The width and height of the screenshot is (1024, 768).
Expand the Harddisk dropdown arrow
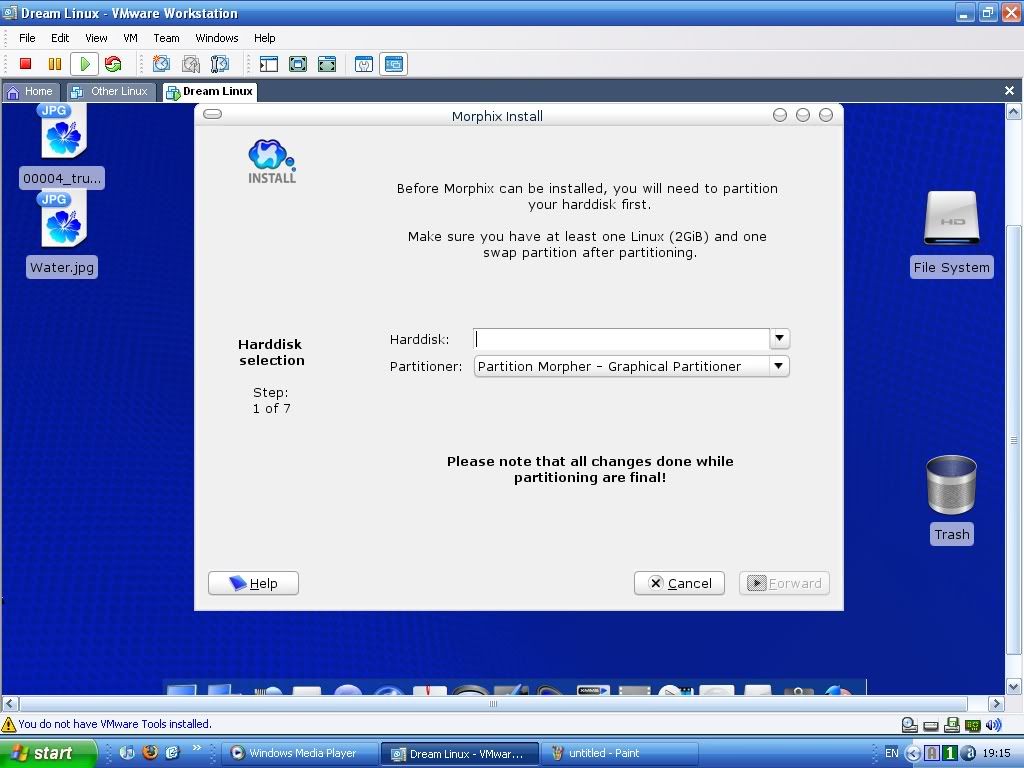[x=779, y=339]
